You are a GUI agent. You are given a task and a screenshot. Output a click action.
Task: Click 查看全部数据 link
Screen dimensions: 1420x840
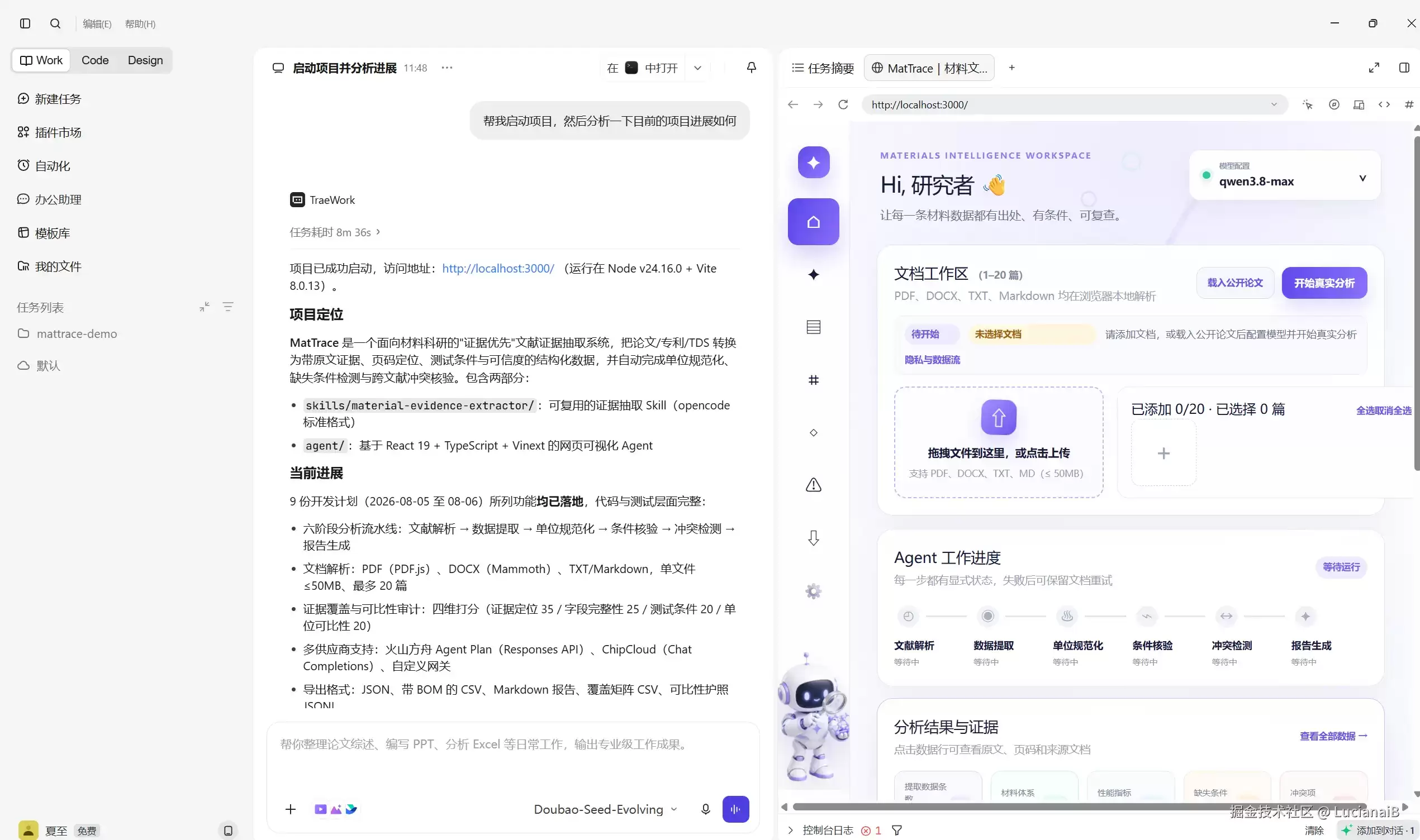[1333, 736]
